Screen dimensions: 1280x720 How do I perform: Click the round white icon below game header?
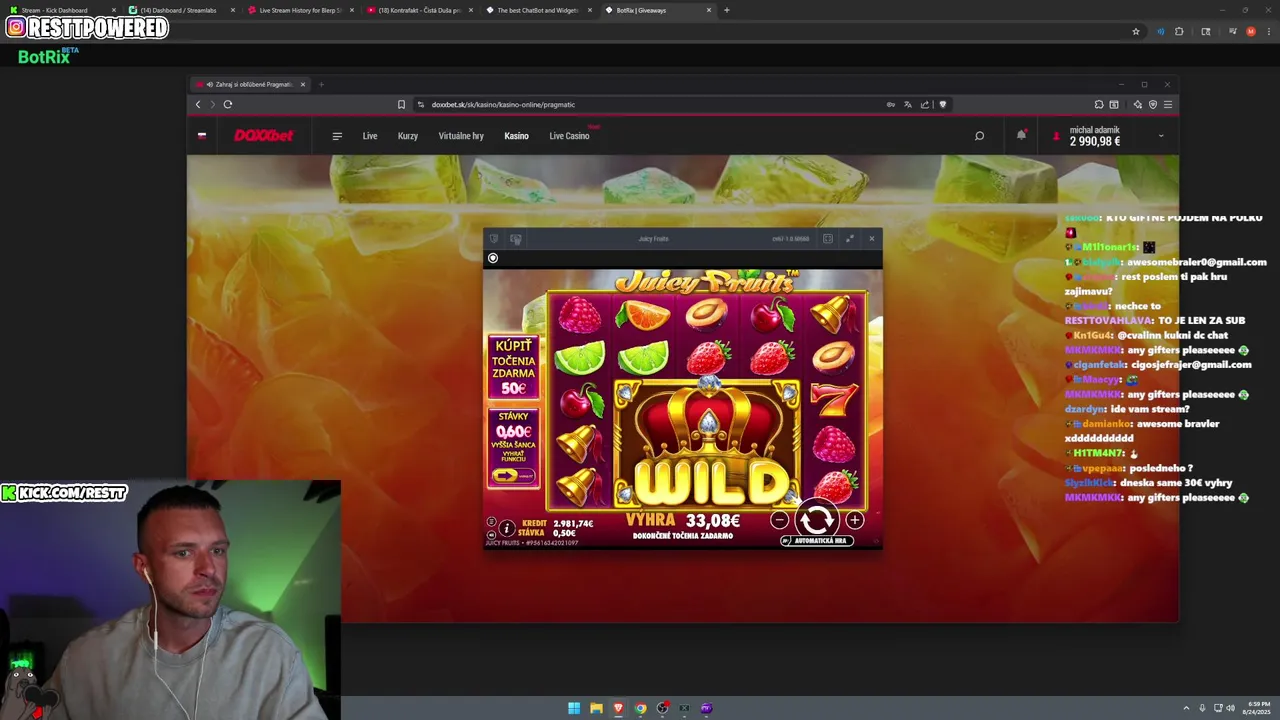493,258
